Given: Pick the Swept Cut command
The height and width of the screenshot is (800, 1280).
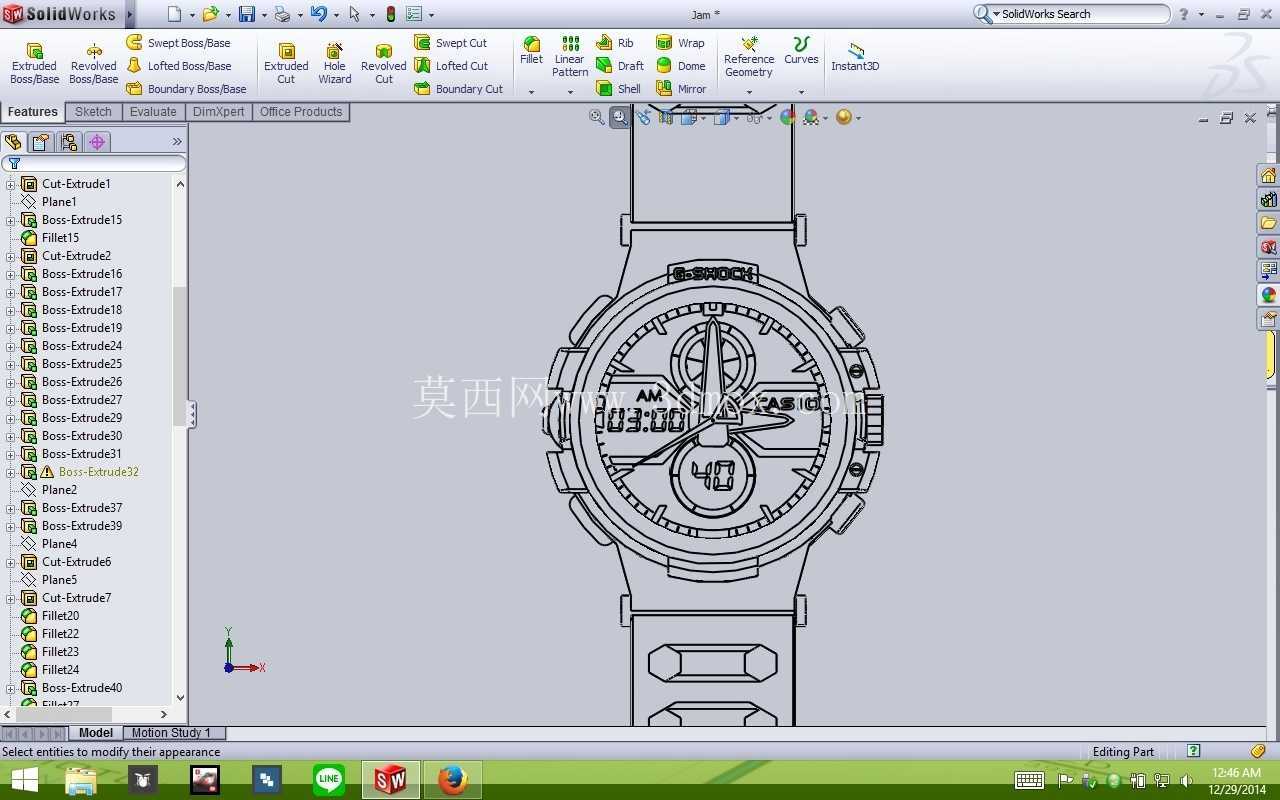Looking at the screenshot, I should pyautogui.click(x=451, y=43).
